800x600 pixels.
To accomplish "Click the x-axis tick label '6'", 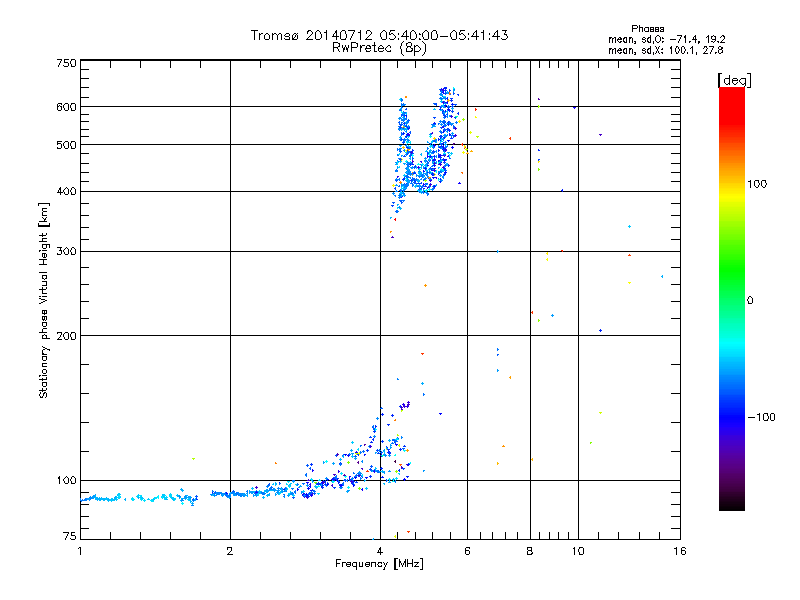I will [467, 551].
